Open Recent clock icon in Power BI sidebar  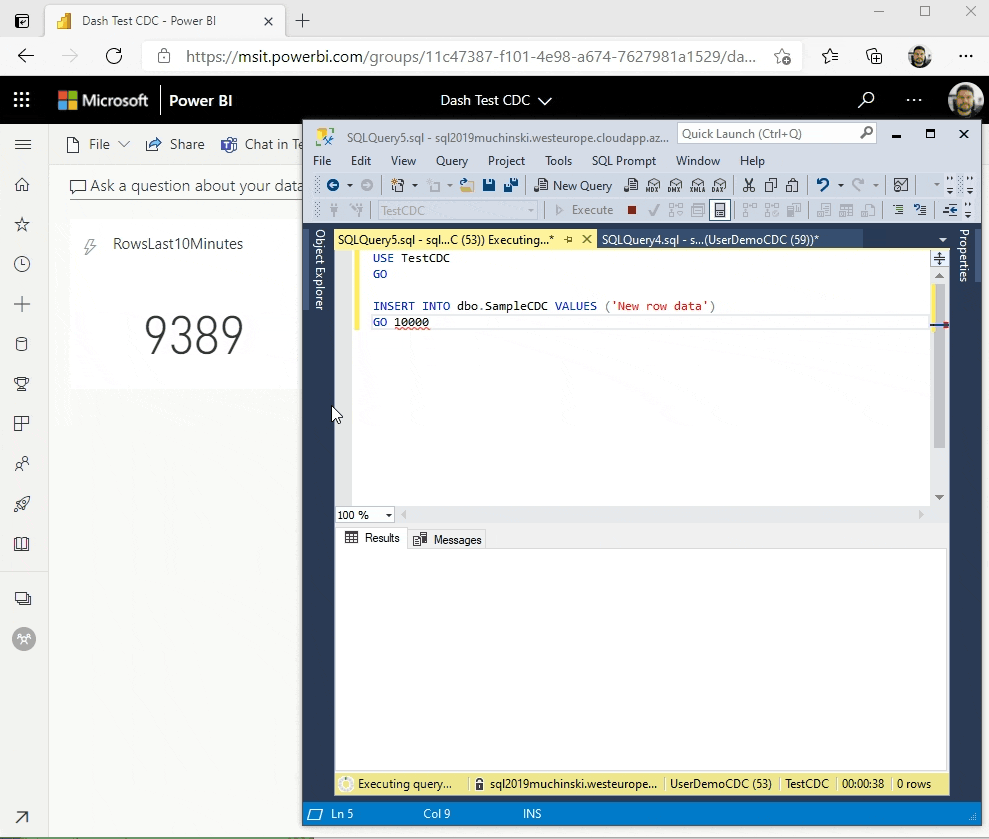[22, 265]
